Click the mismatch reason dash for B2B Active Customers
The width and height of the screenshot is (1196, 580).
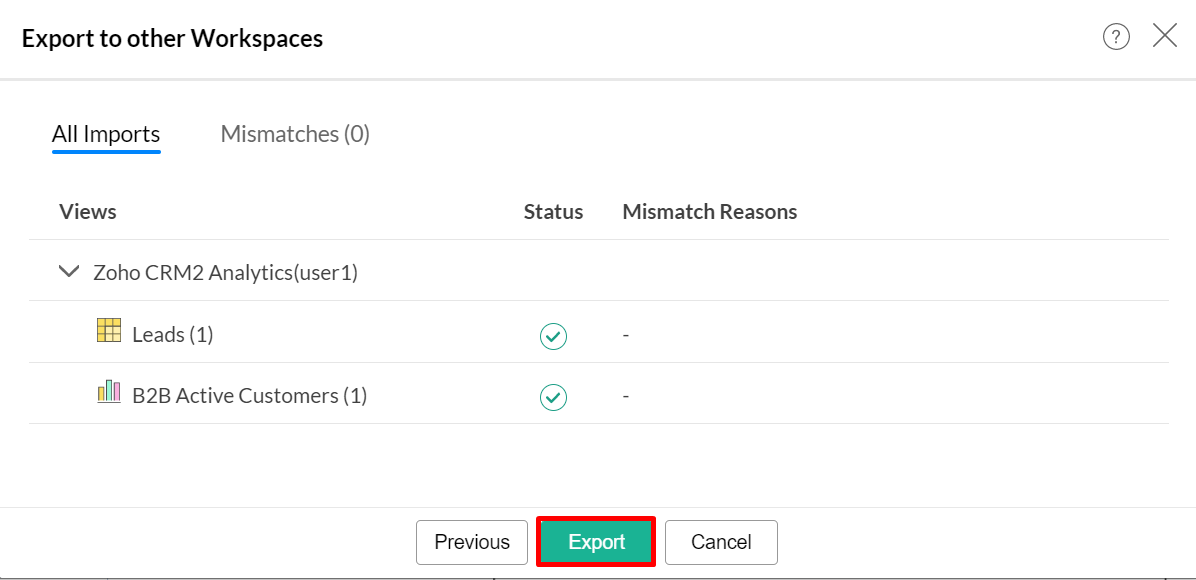pos(626,397)
